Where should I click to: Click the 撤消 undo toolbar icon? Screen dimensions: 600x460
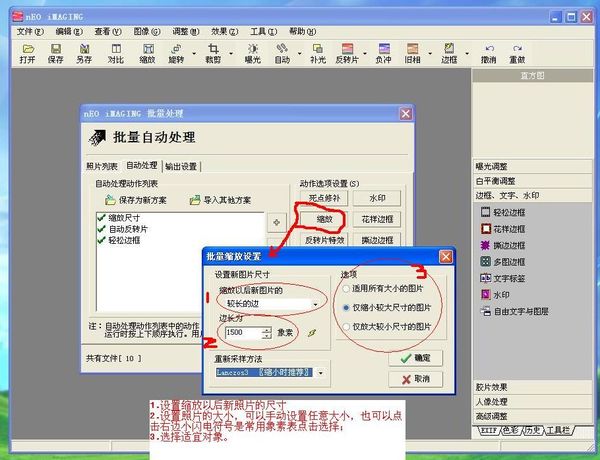488,52
